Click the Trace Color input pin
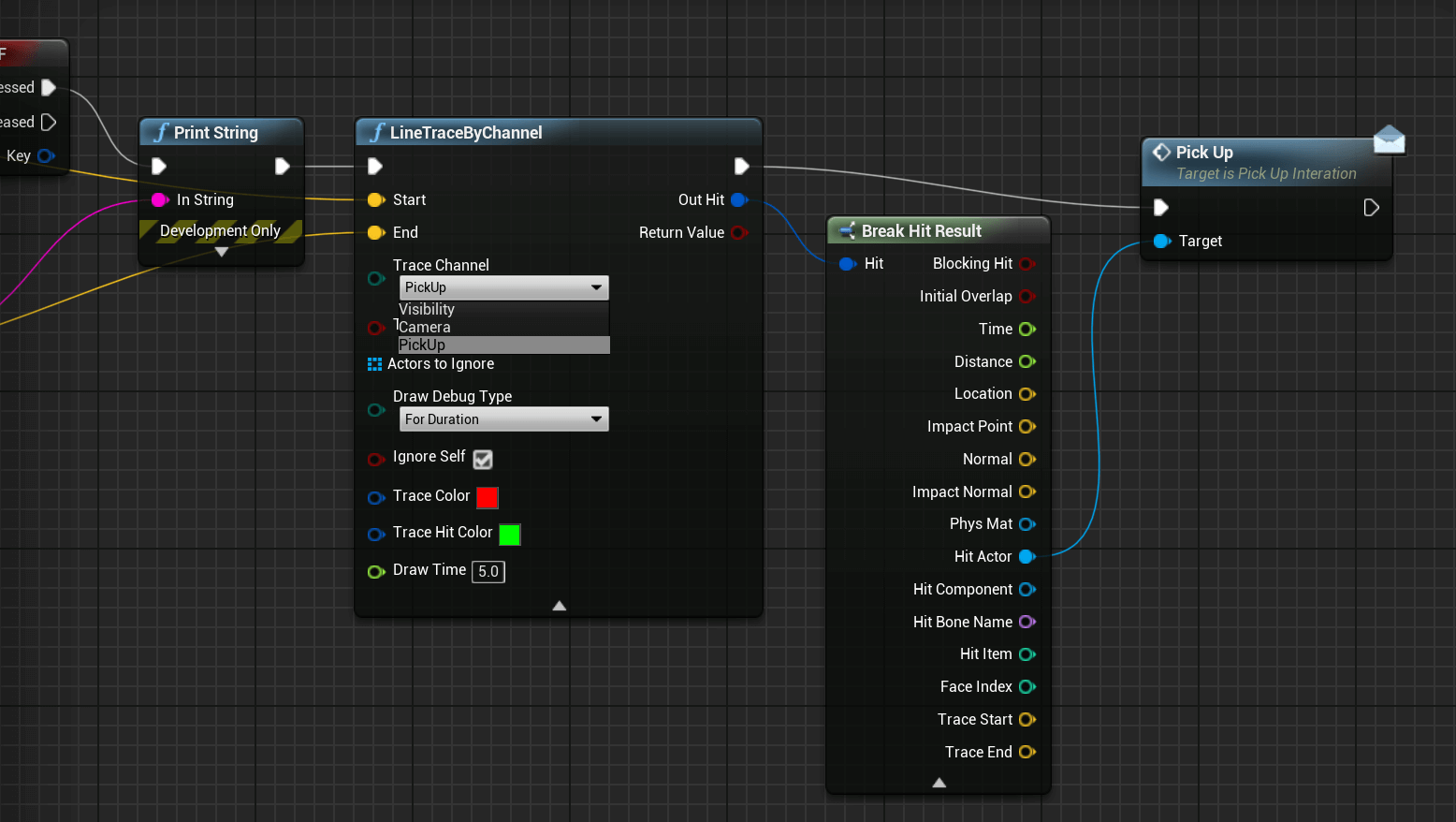 [x=376, y=498]
